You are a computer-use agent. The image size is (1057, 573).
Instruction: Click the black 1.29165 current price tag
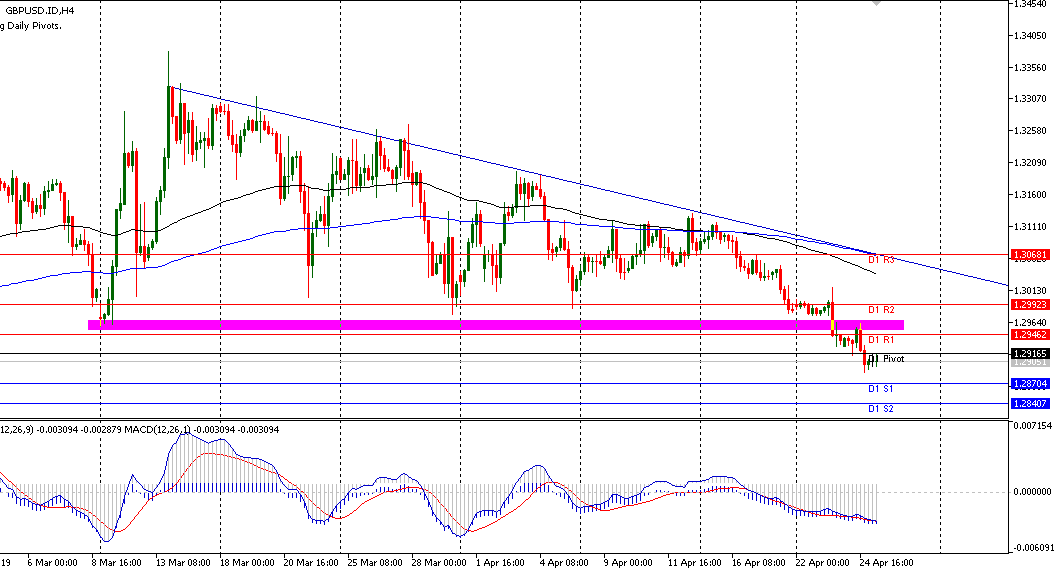pyautogui.click(x=1030, y=353)
